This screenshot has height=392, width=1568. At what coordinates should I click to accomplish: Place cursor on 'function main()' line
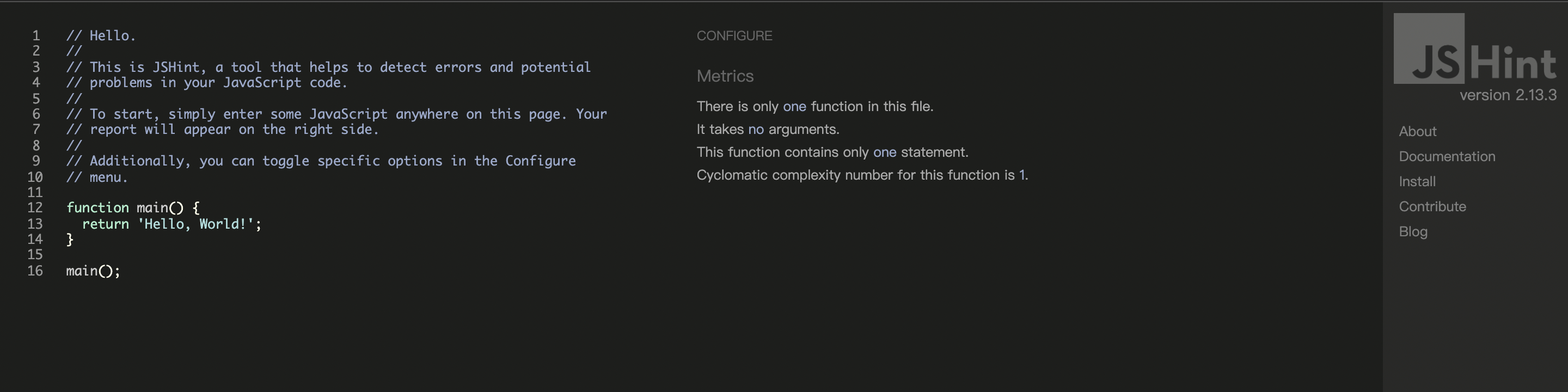point(133,207)
